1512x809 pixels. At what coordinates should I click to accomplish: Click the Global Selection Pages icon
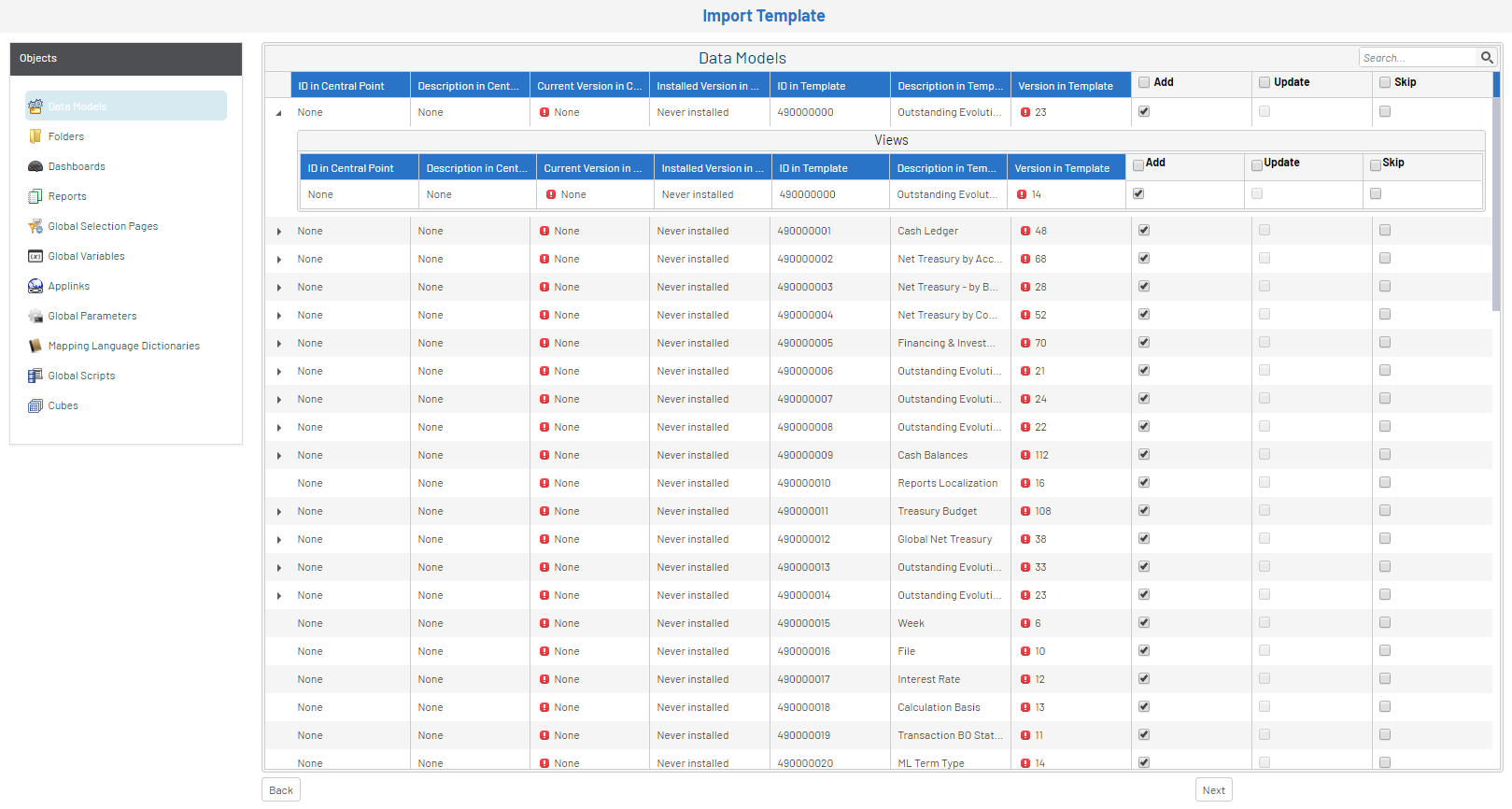point(35,226)
